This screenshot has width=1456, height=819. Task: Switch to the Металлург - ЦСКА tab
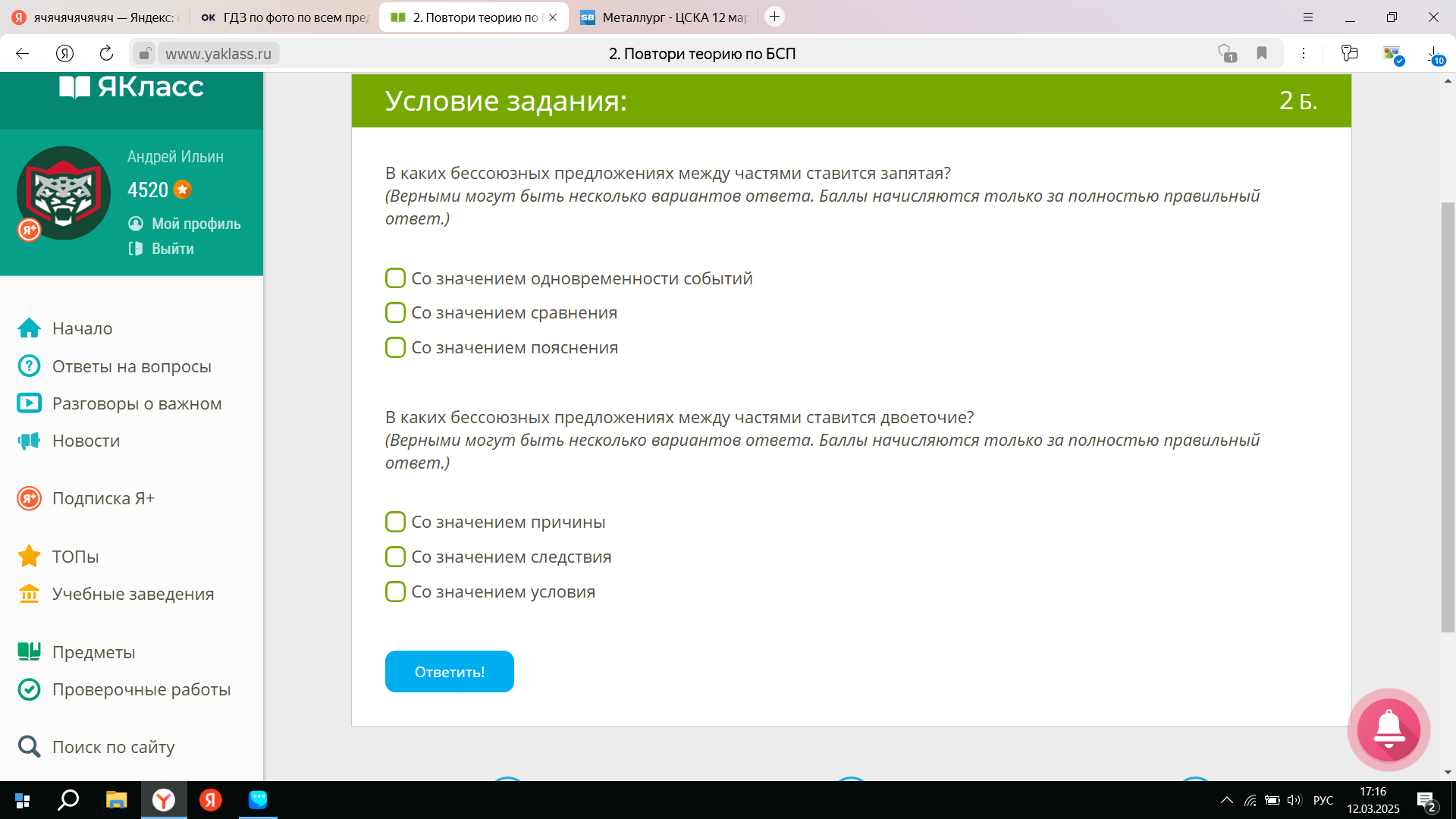click(664, 17)
